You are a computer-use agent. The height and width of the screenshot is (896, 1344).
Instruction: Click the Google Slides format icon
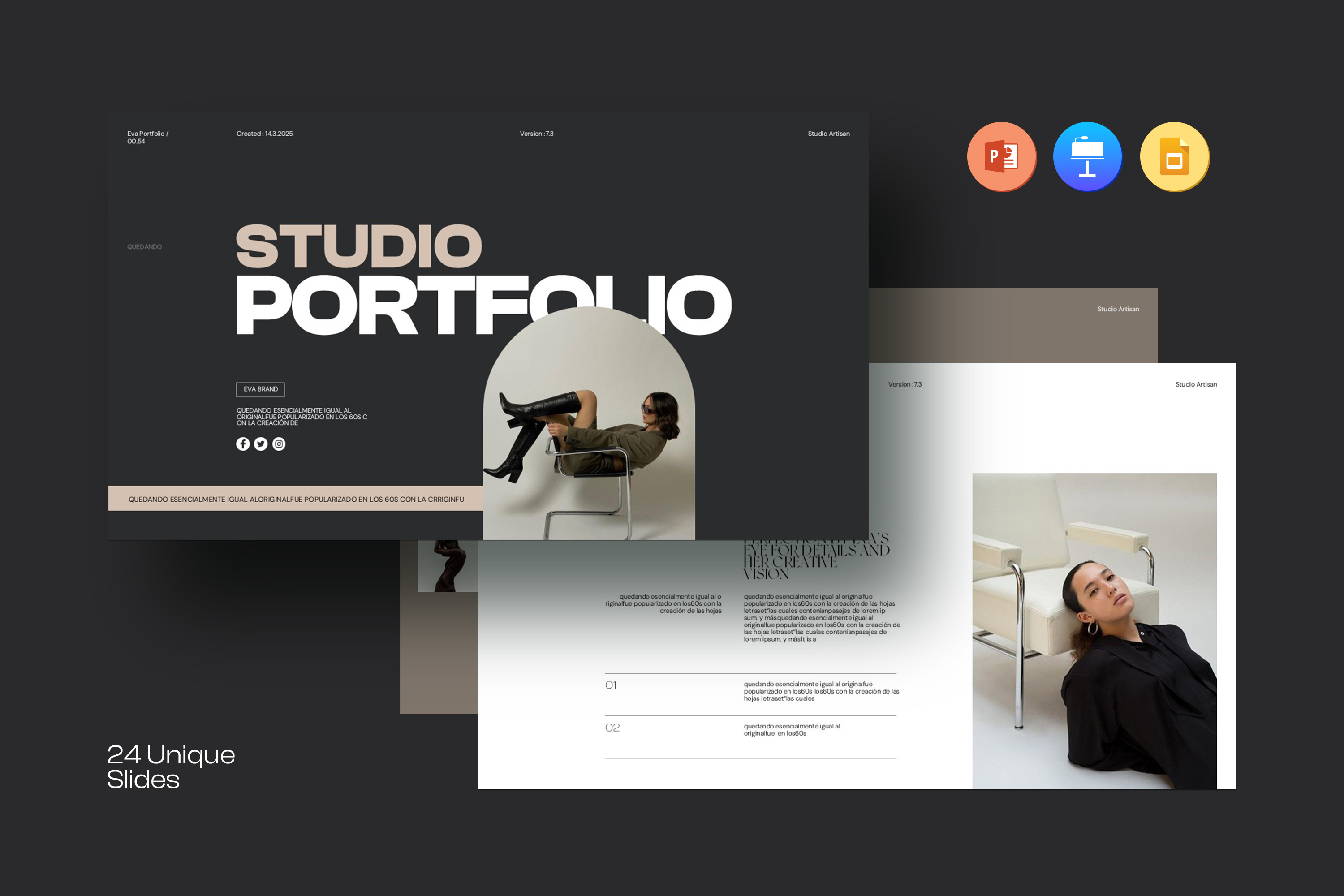pos(1174,156)
